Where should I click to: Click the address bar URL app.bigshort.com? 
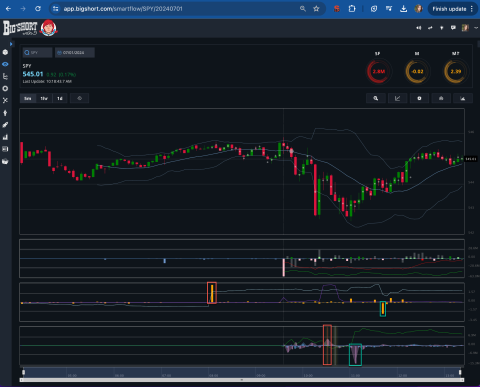[x=123, y=9]
